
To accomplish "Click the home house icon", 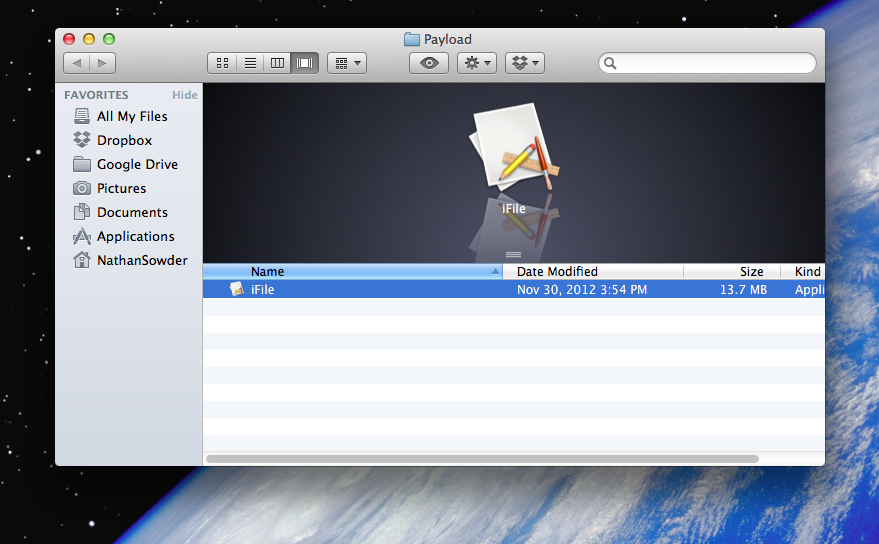I will coord(82,260).
